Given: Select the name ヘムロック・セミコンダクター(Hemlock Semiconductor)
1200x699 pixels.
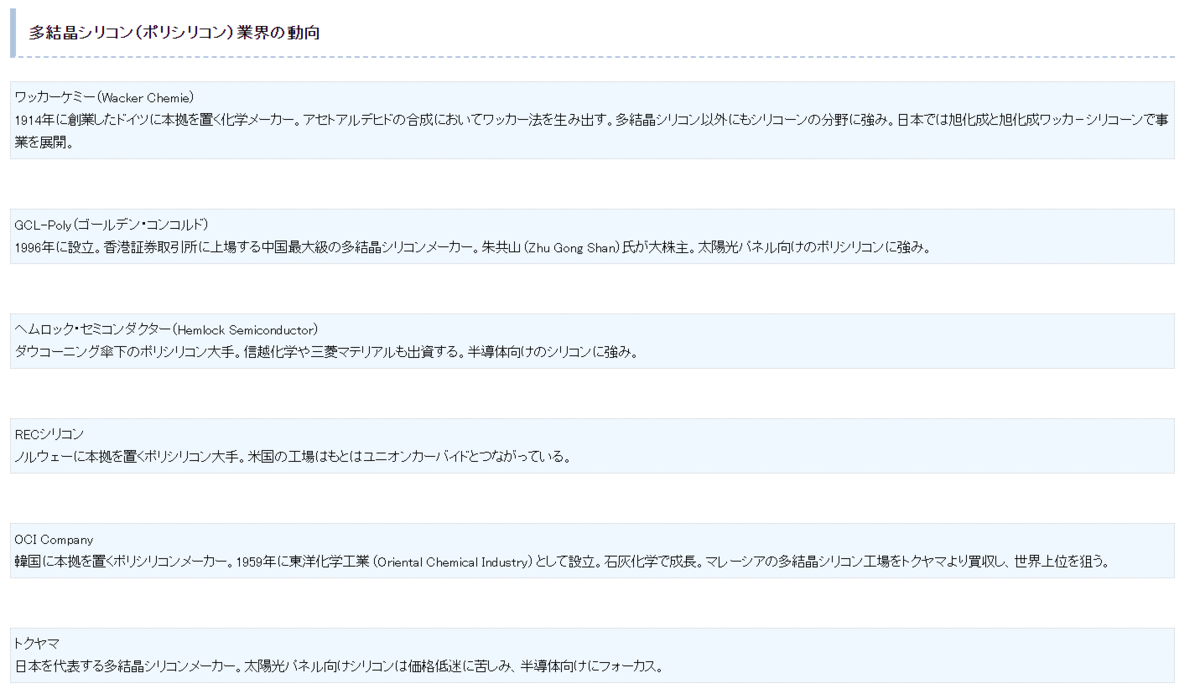Looking at the screenshot, I should pos(166,329).
